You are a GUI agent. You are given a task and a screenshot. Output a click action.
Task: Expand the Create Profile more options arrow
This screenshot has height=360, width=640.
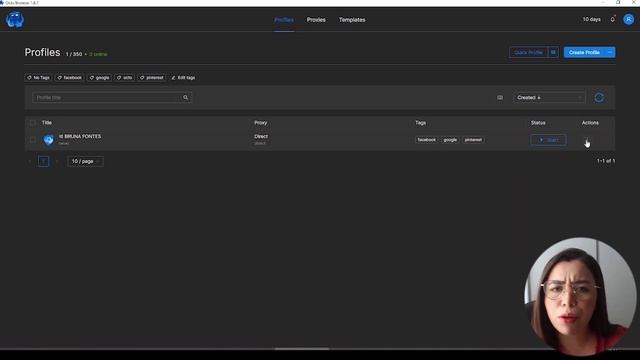(x=610, y=52)
